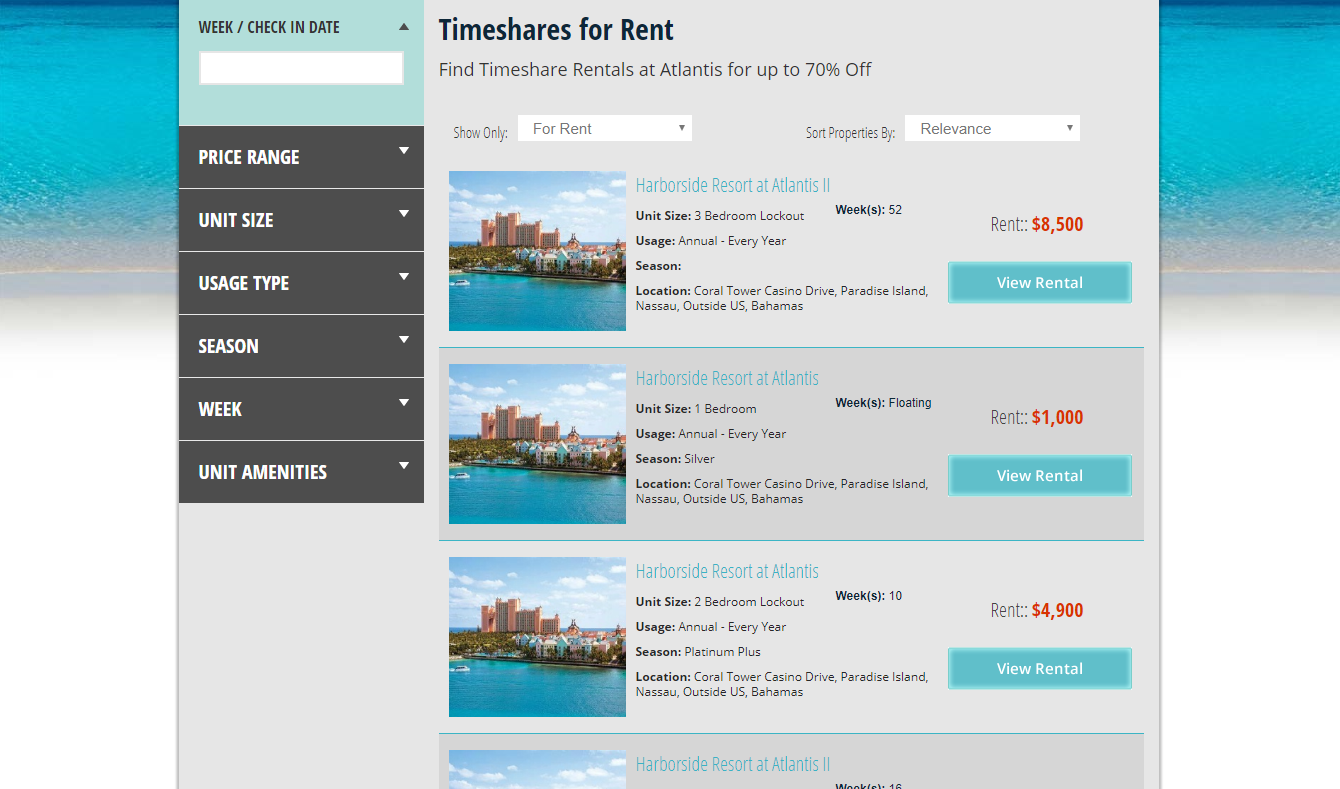The height and width of the screenshot is (789, 1340).
Task: Expand the Price Range filter
Action: [301, 157]
